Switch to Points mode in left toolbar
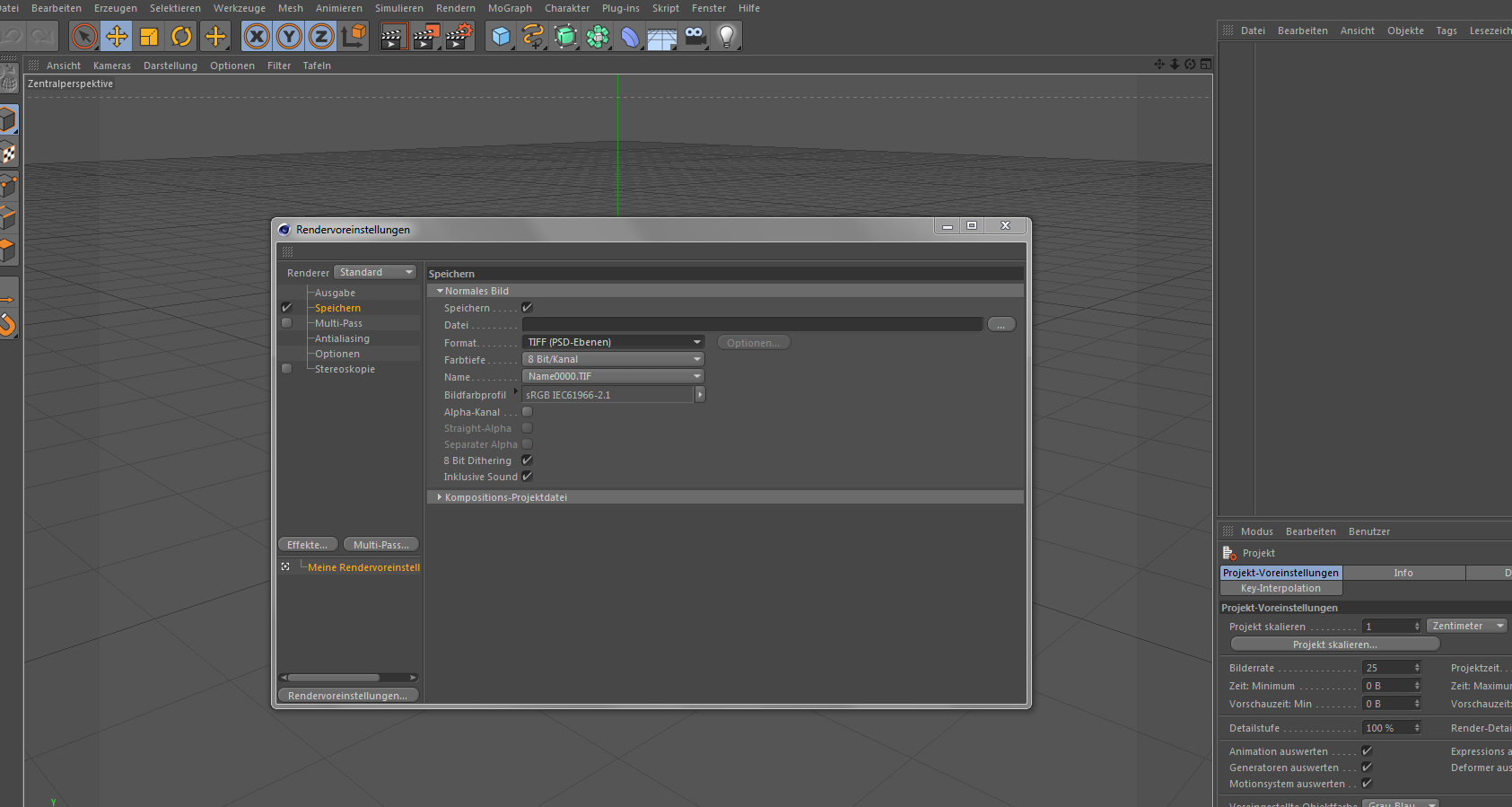The height and width of the screenshot is (807, 1512). click(x=8, y=186)
